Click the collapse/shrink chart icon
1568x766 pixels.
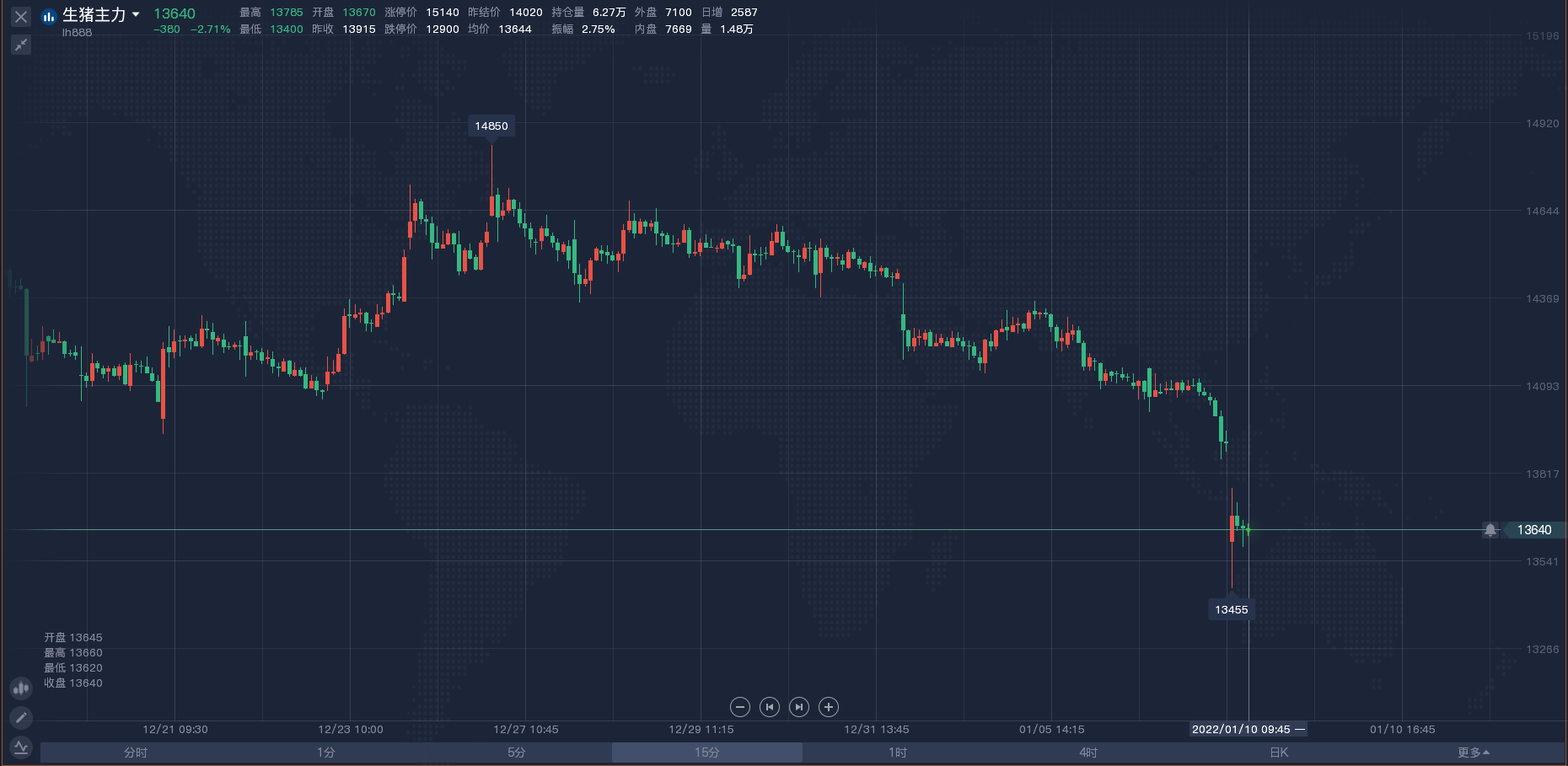[21, 45]
